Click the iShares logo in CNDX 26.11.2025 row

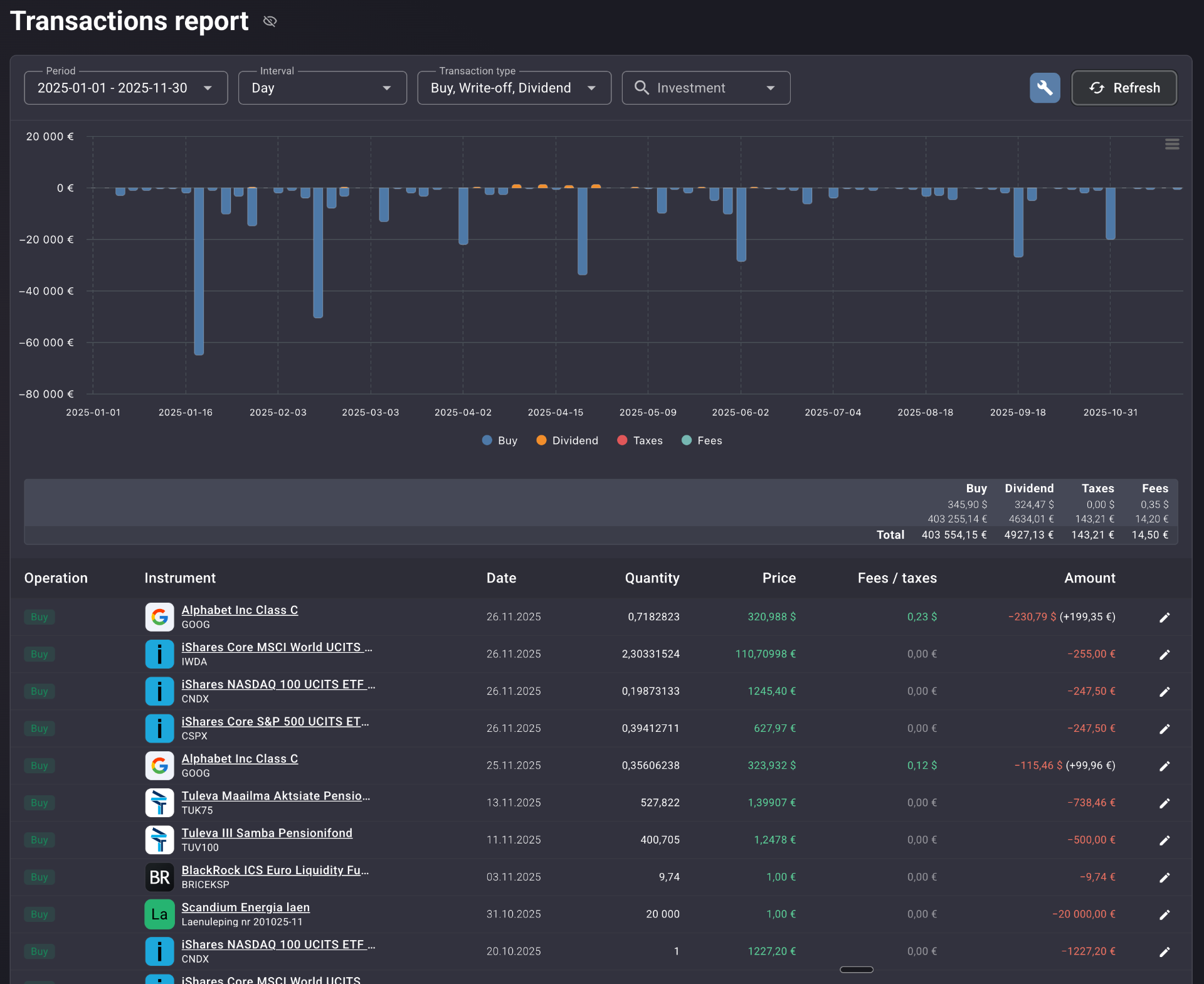coord(159,691)
